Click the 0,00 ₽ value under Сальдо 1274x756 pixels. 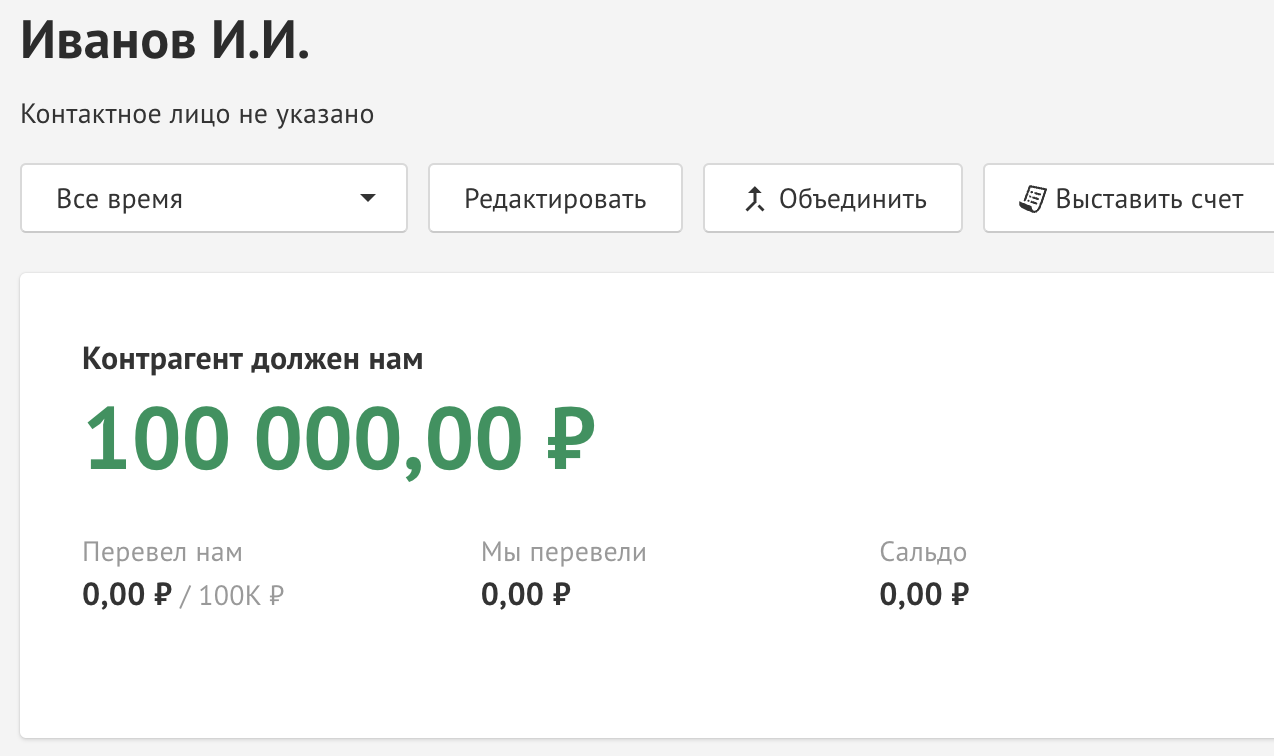(925, 596)
